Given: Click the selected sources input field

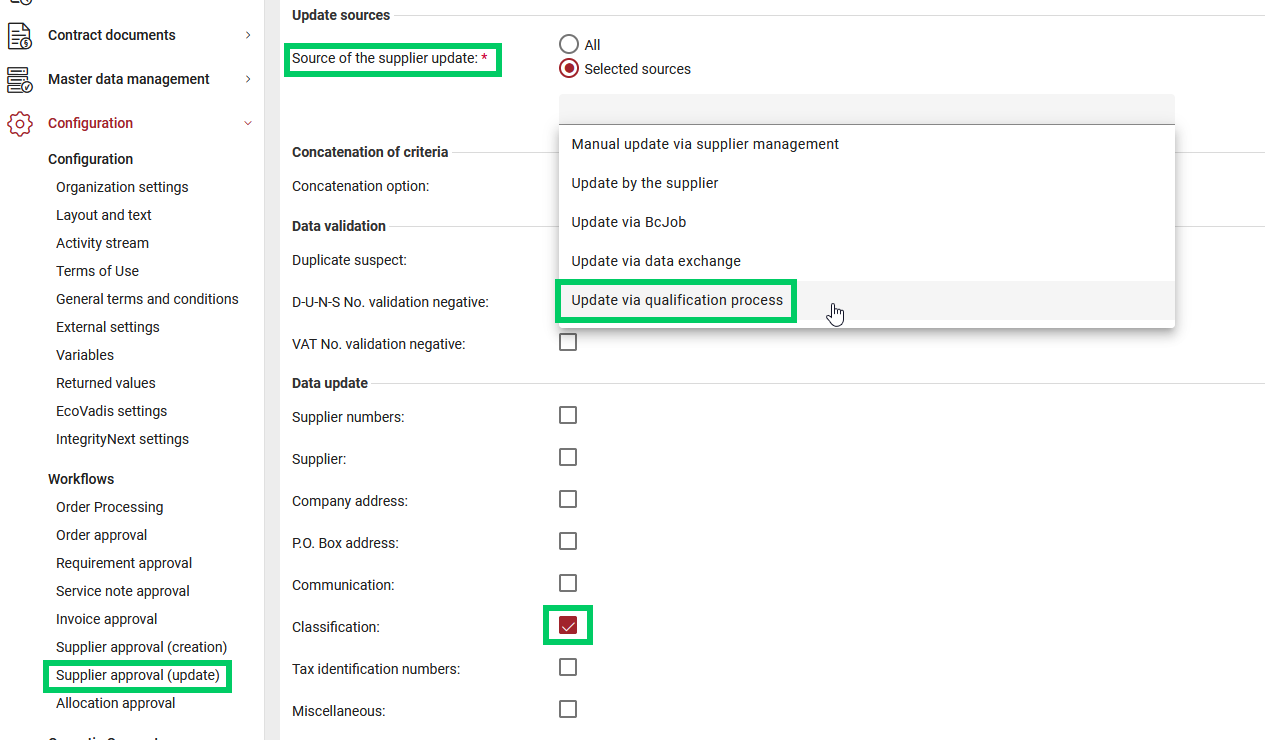Looking at the screenshot, I should coord(866,109).
